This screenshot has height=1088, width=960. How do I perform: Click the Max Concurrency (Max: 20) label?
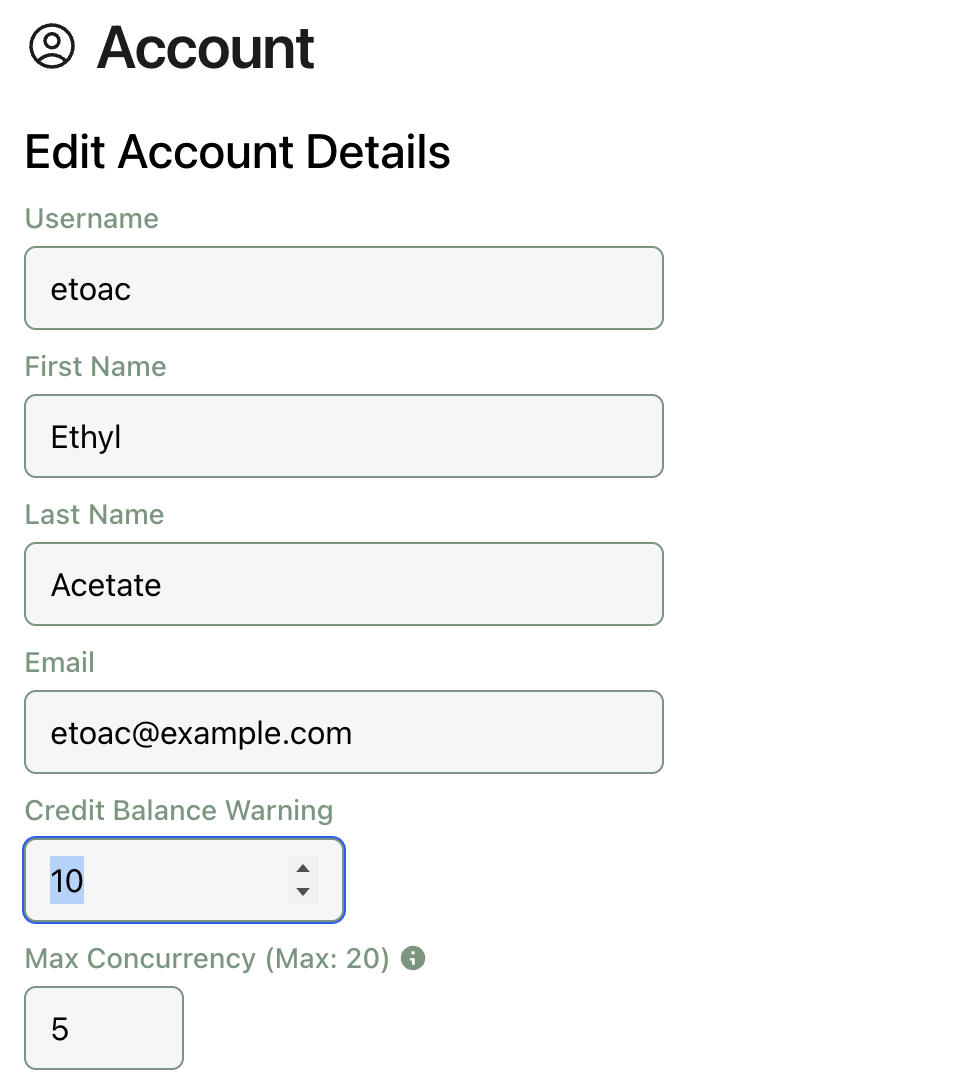[206, 959]
